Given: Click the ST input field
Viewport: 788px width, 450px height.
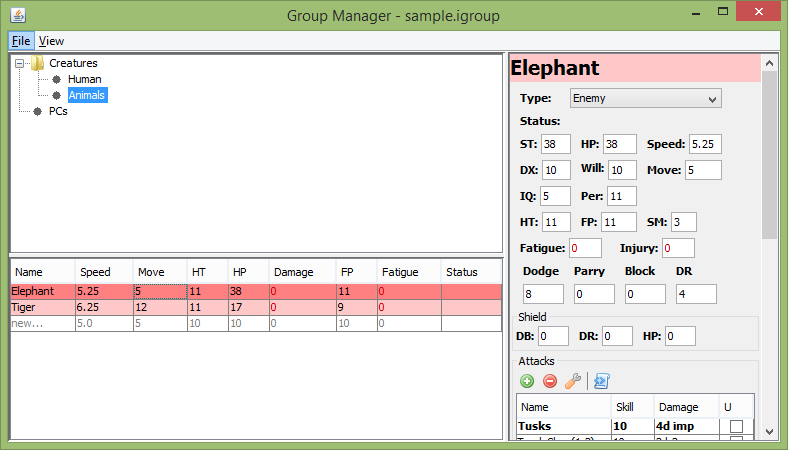Looking at the screenshot, I should click(556, 144).
